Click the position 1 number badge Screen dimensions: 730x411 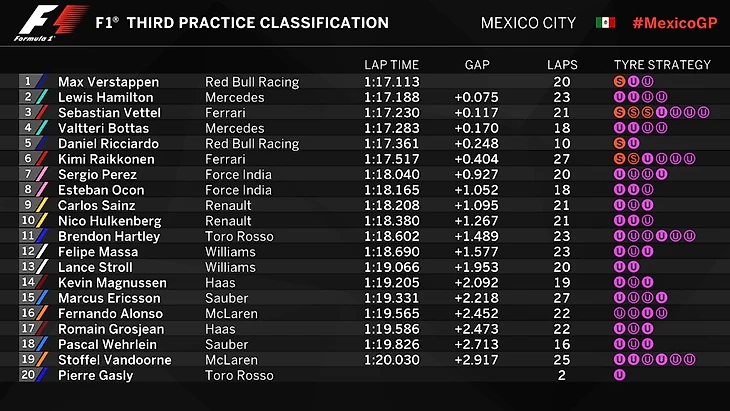(28, 82)
